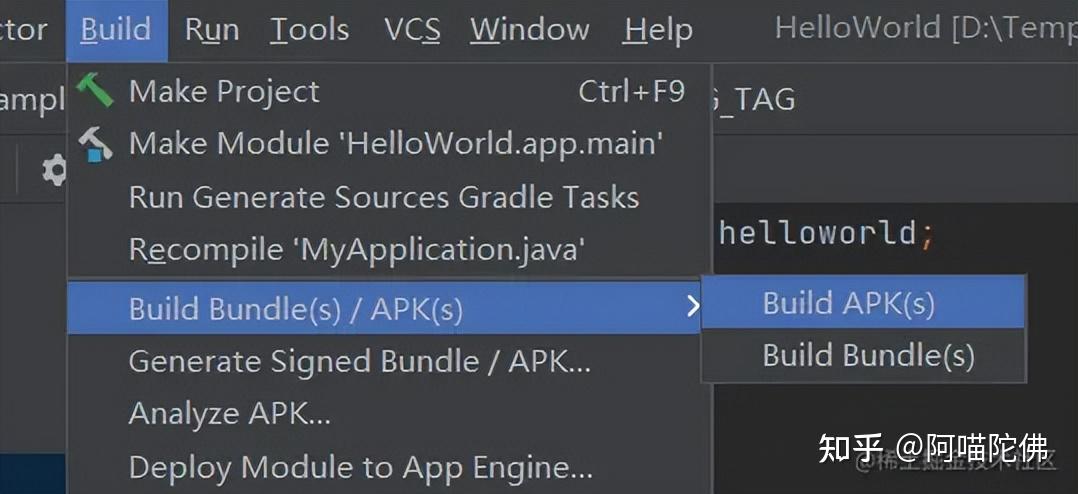1078x494 pixels.
Task: Select the Build Bundle(s) / APK(s) entry
Action: tap(296, 309)
